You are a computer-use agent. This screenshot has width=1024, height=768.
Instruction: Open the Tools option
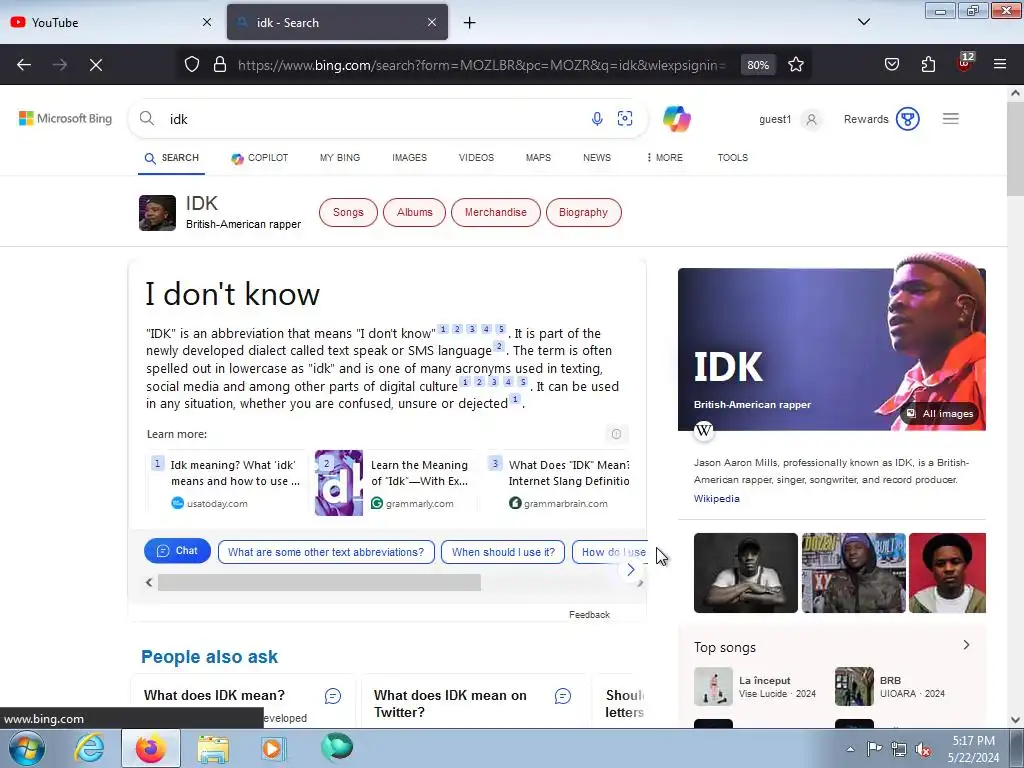(733, 158)
